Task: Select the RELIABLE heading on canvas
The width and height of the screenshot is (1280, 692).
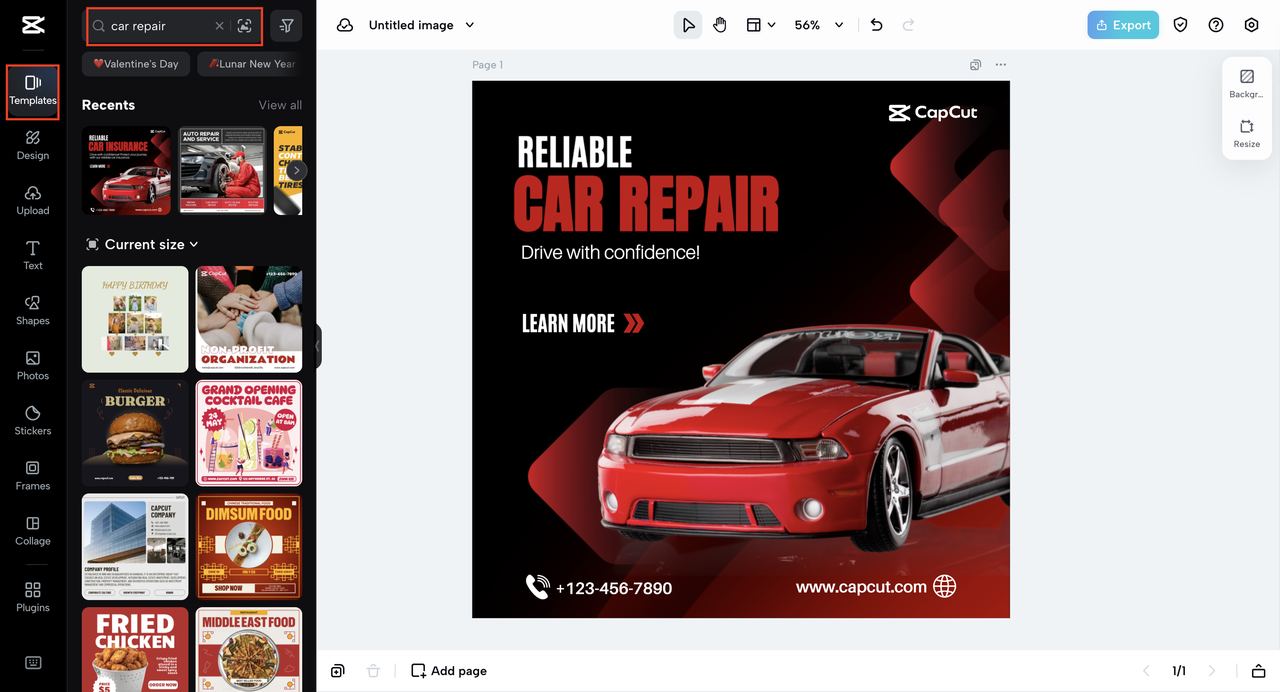Action: point(575,153)
